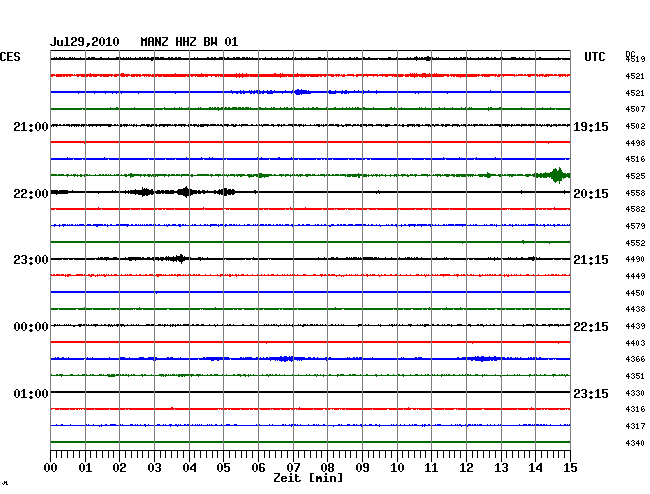Click the UTC column header
Screen dimensions: 650x494
tap(595, 58)
